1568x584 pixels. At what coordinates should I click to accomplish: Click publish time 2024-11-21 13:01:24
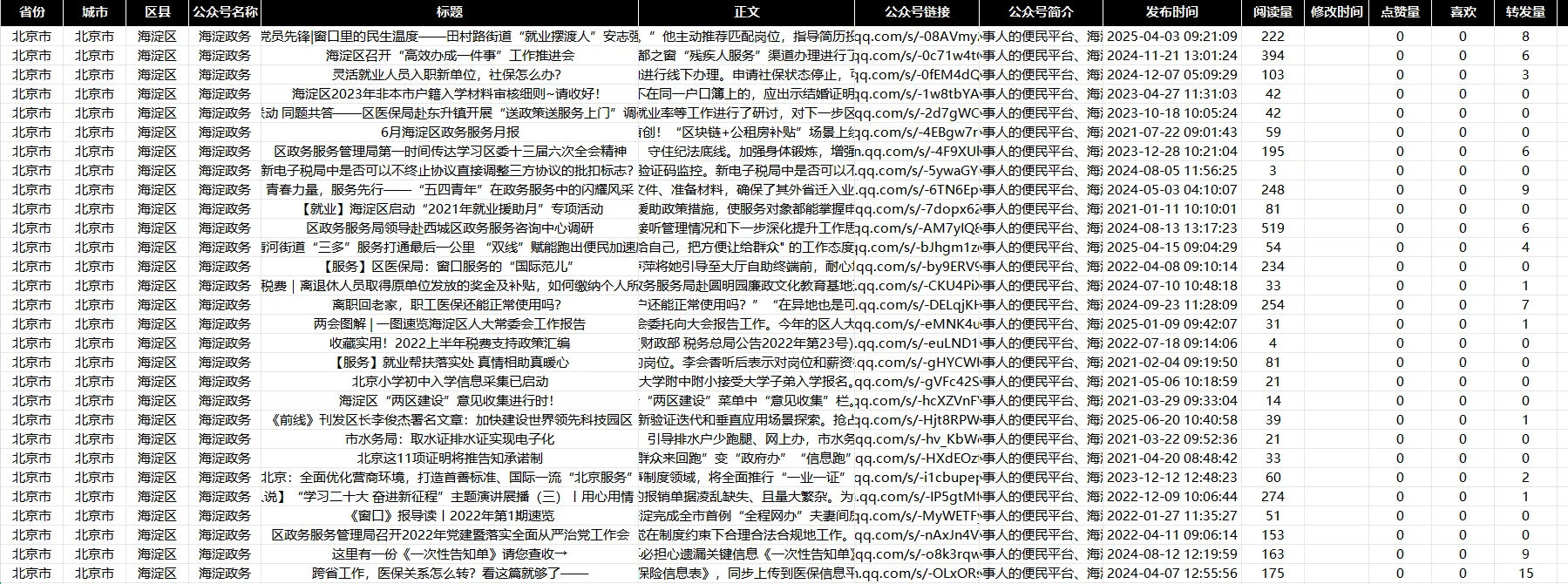[x=1172, y=55]
